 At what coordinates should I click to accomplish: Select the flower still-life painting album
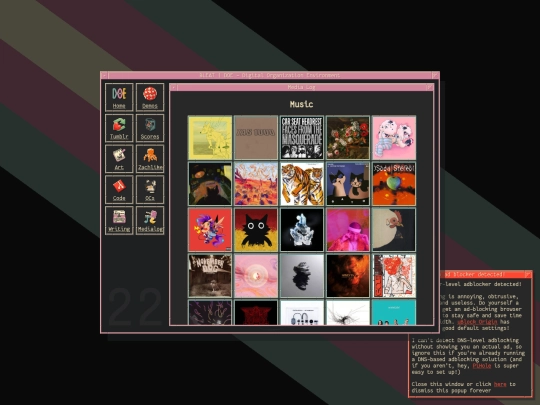click(348, 138)
